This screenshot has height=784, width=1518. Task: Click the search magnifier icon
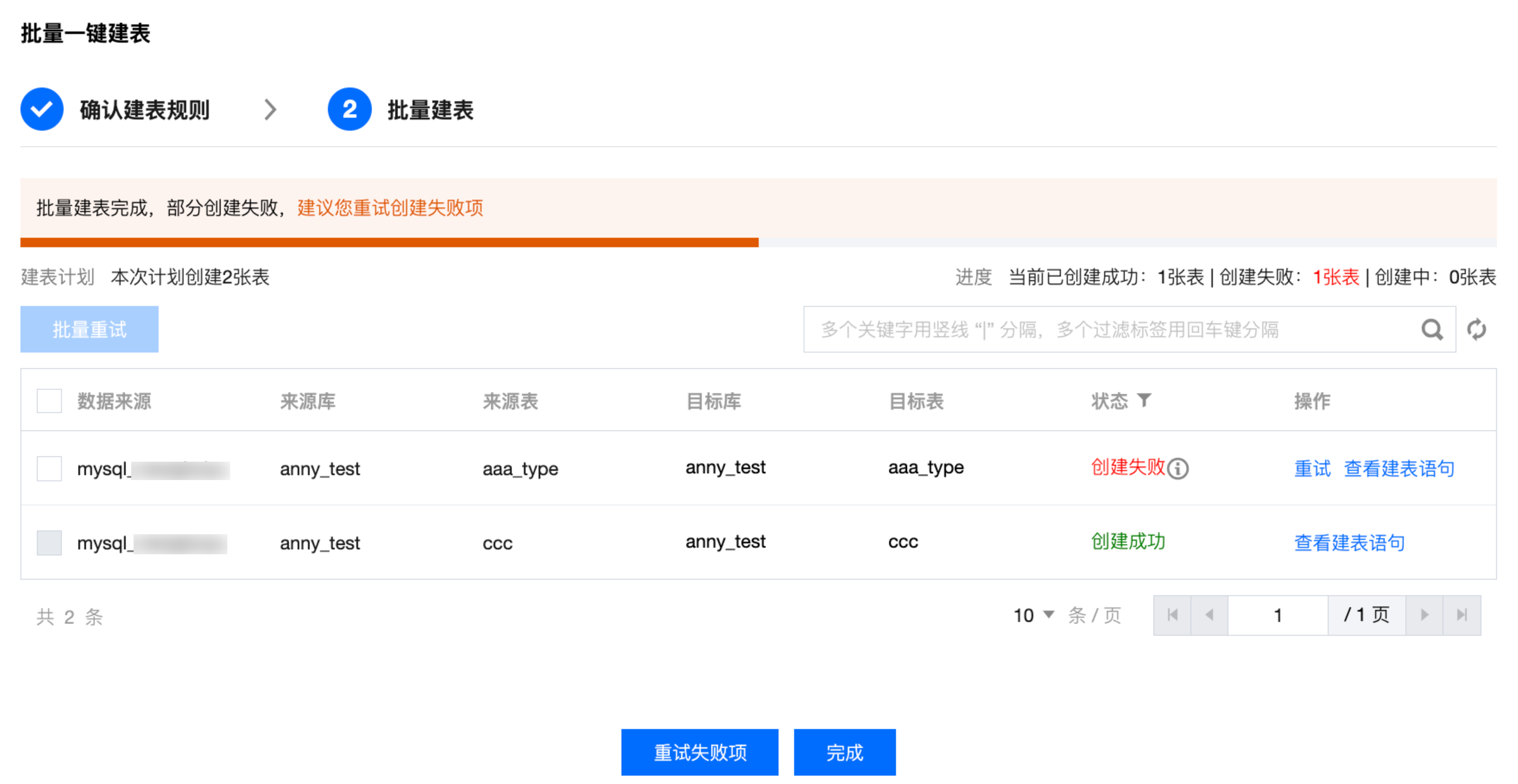click(x=1432, y=329)
